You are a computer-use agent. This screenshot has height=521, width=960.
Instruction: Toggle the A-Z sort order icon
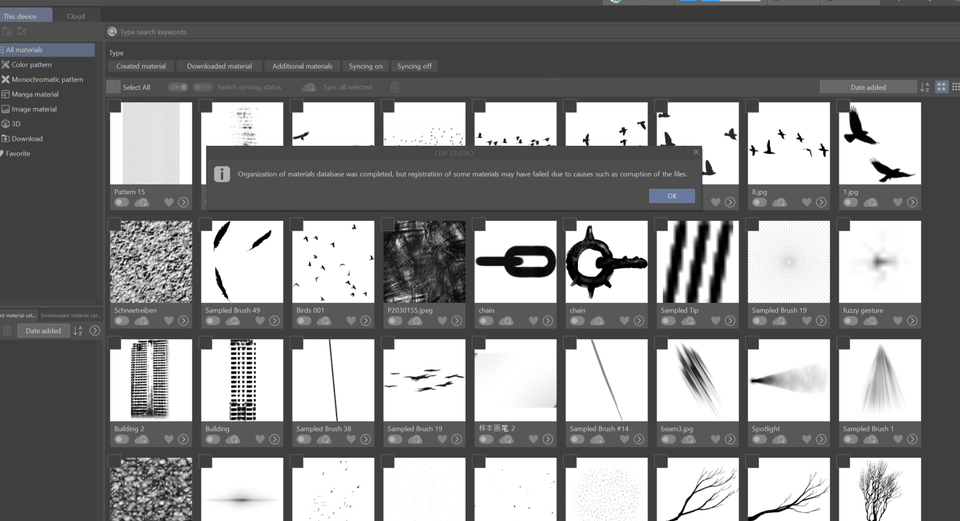(x=924, y=87)
